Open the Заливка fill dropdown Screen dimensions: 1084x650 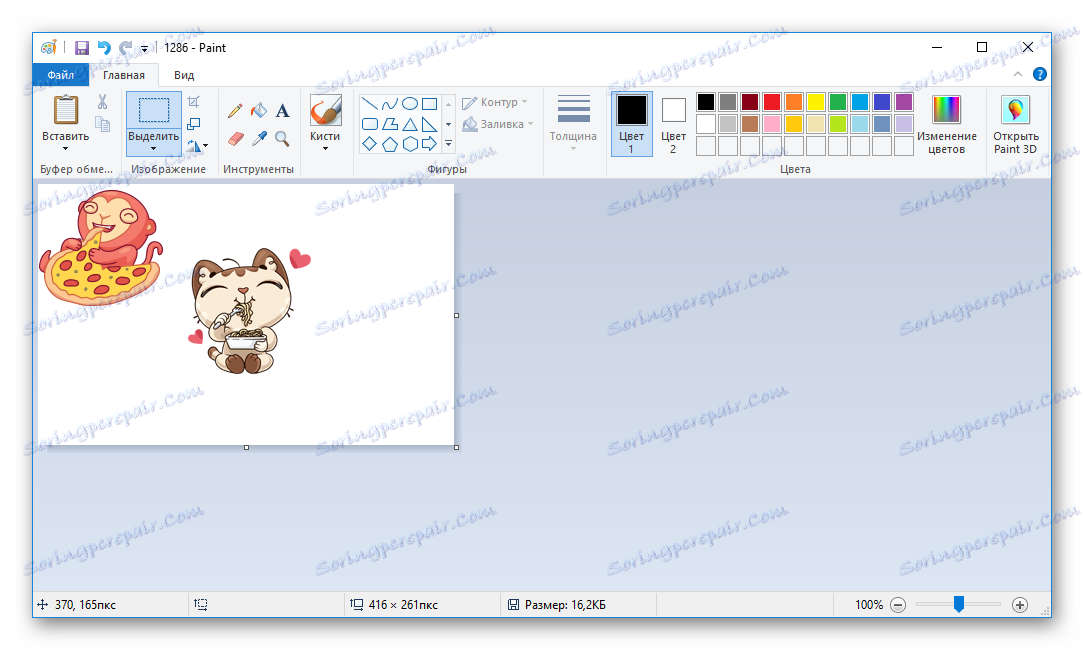[498, 124]
